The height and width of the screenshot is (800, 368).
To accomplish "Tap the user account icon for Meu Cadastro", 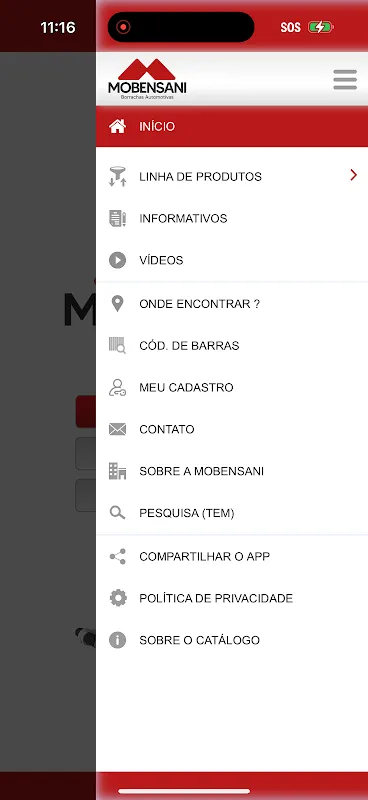I will click(x=117, y=387).
